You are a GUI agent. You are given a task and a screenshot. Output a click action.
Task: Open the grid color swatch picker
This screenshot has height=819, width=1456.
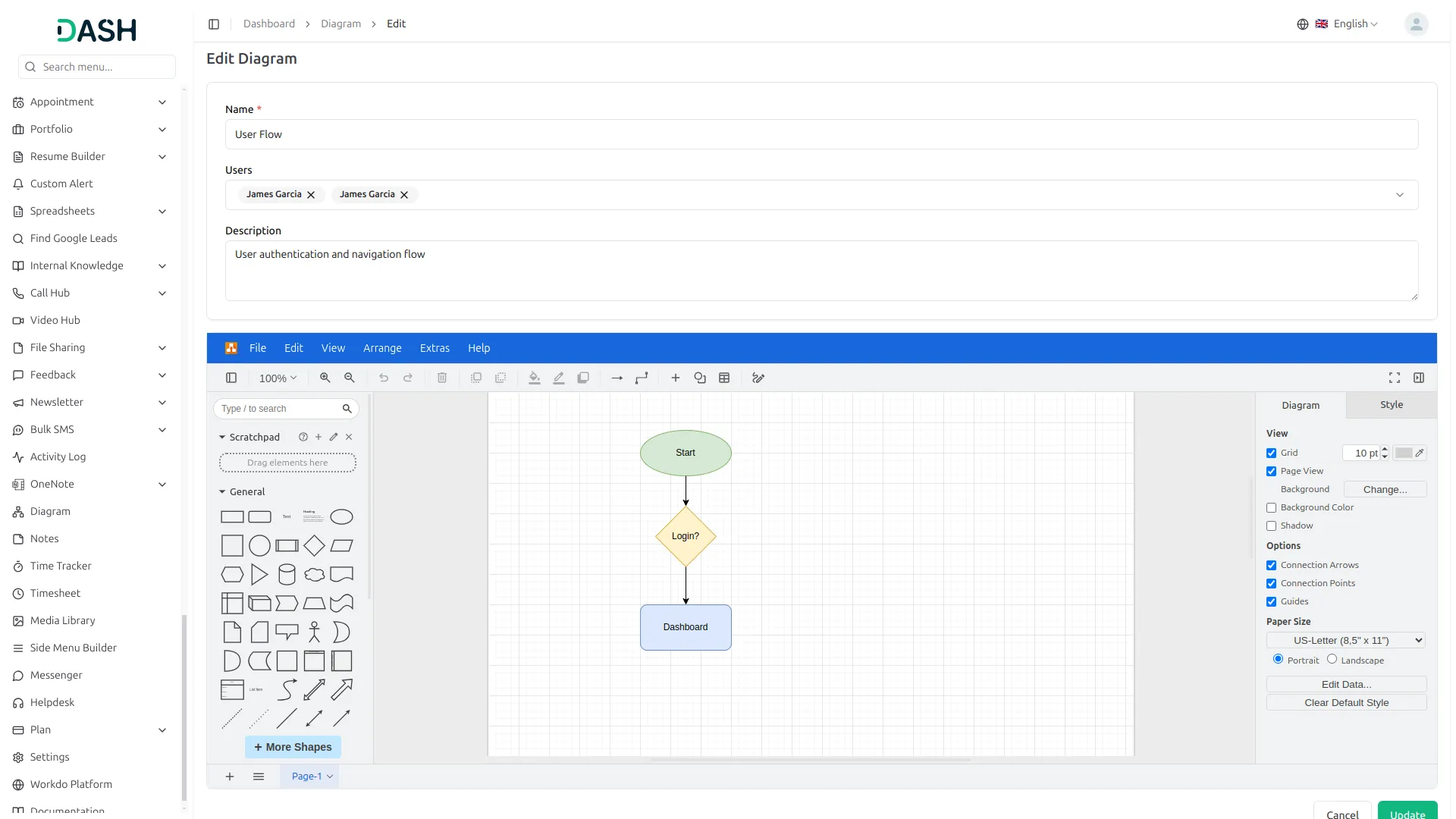coord(1404,453)
